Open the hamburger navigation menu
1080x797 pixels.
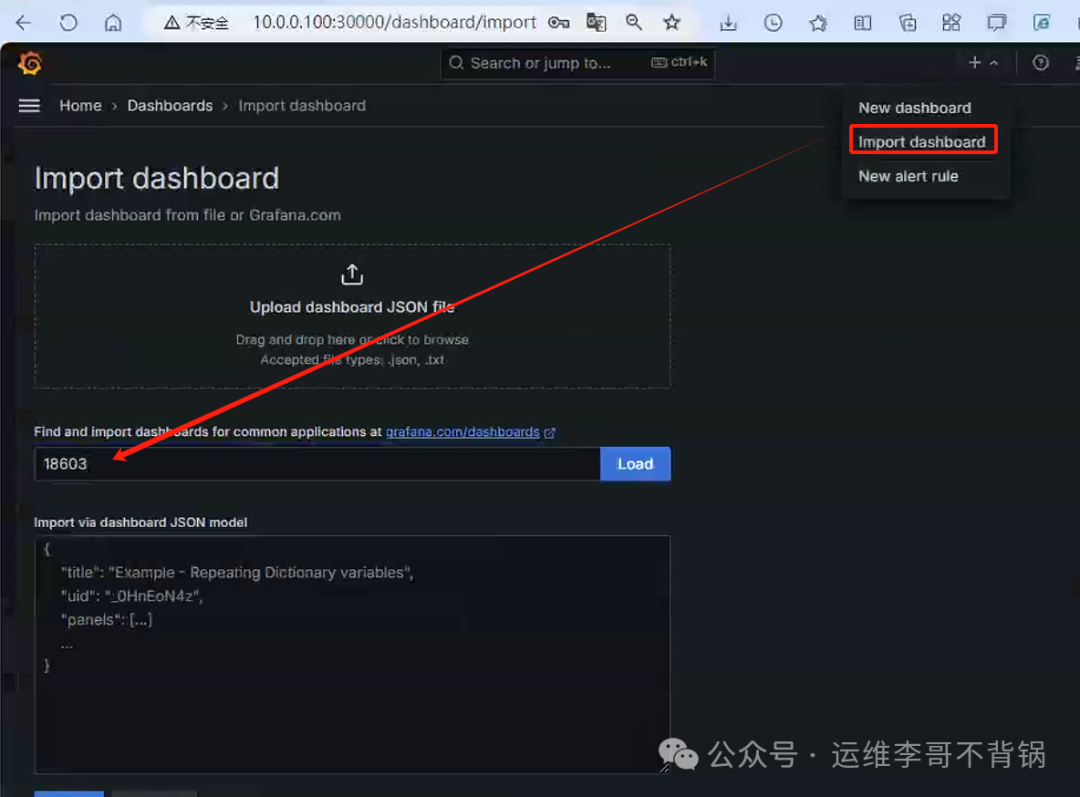coord(29,105)
